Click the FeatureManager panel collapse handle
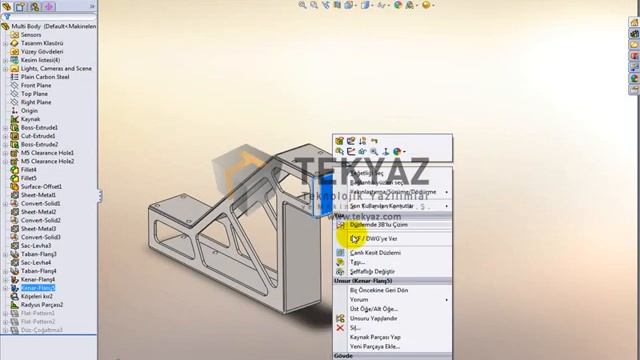The height and width of the screenshot is (360, 640). tap(99, 196)
